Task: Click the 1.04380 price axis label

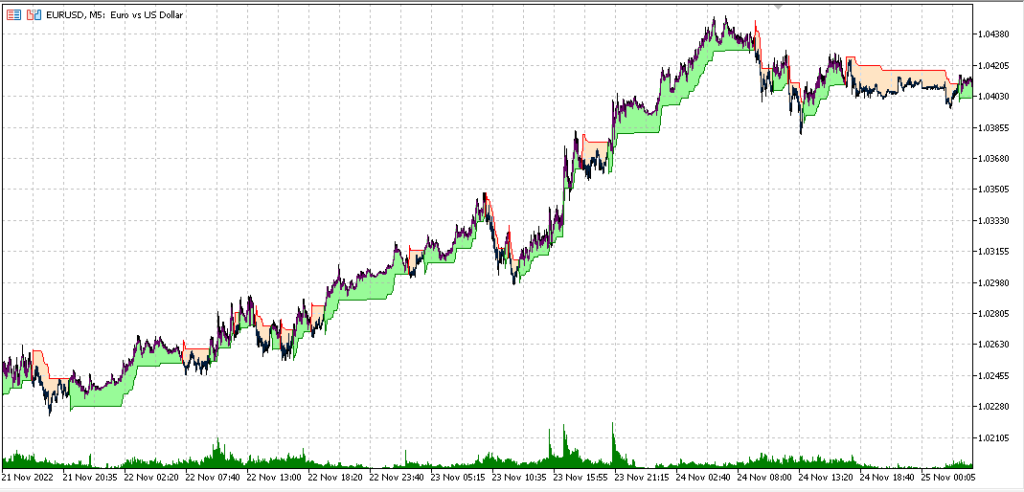Action: [x=998, y=34]
